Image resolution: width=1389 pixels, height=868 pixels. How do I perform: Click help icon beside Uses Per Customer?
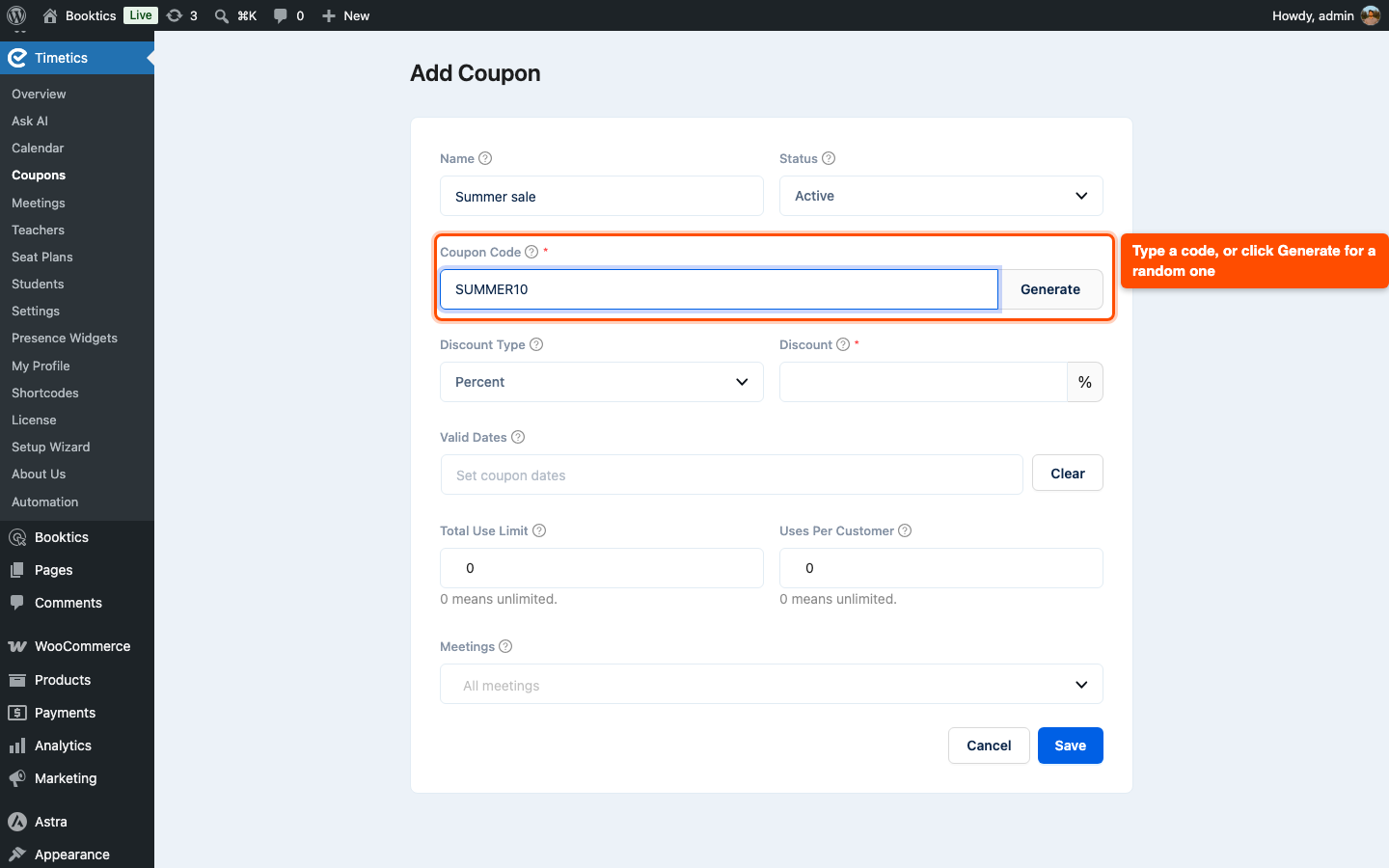tap(905, 530)
